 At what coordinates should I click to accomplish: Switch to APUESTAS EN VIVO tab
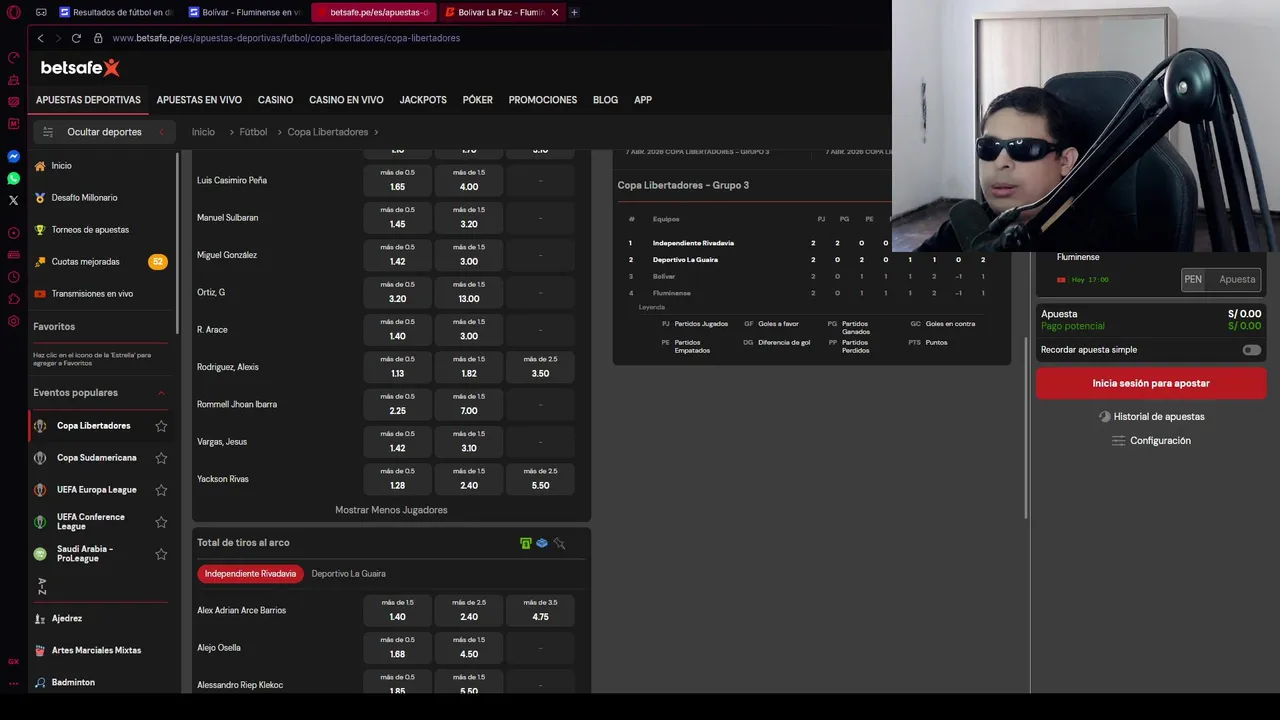(x=199, y=100)
